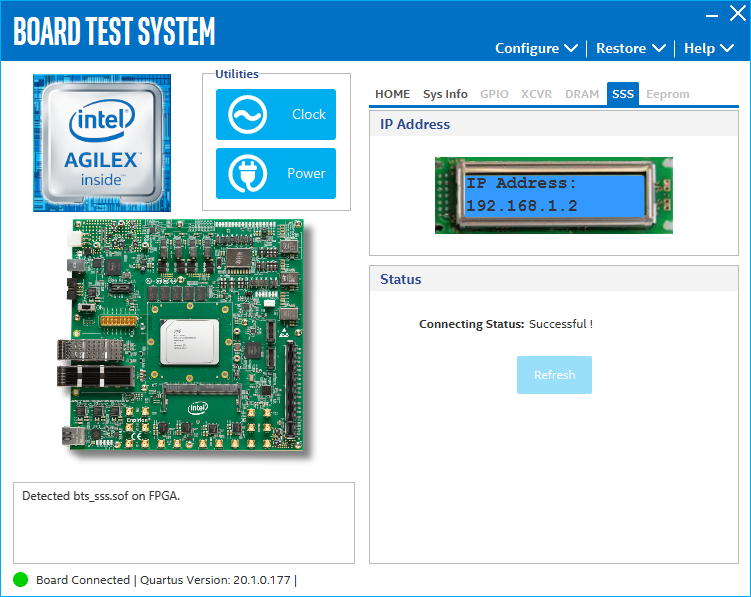Click the IP Address section header
This screenshot has height=597, width=751.
554,124
